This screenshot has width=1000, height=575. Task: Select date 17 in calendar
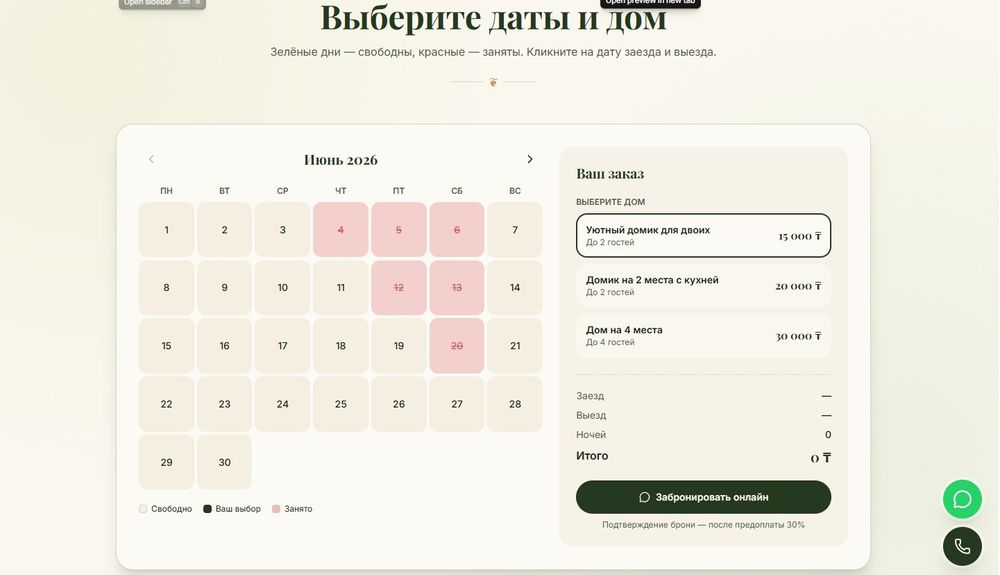tap(283, 346)
